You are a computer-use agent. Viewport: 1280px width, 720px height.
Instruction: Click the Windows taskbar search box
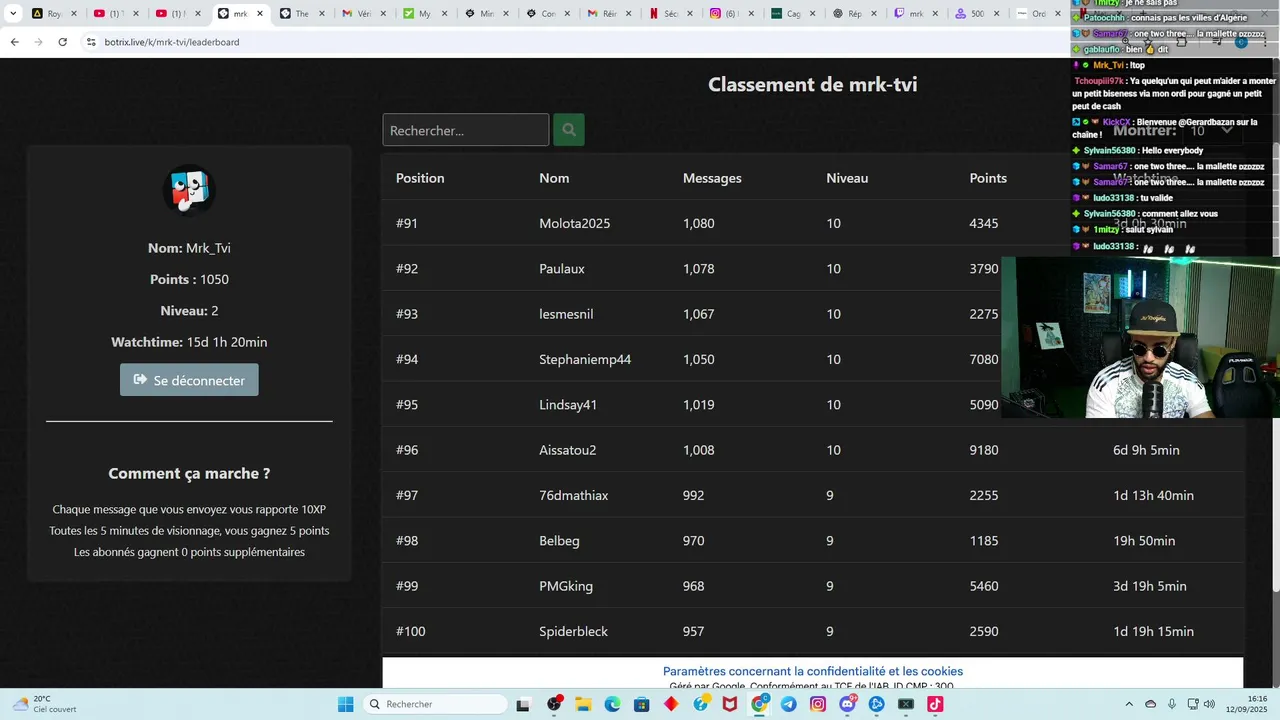click(x=437, y=704)
